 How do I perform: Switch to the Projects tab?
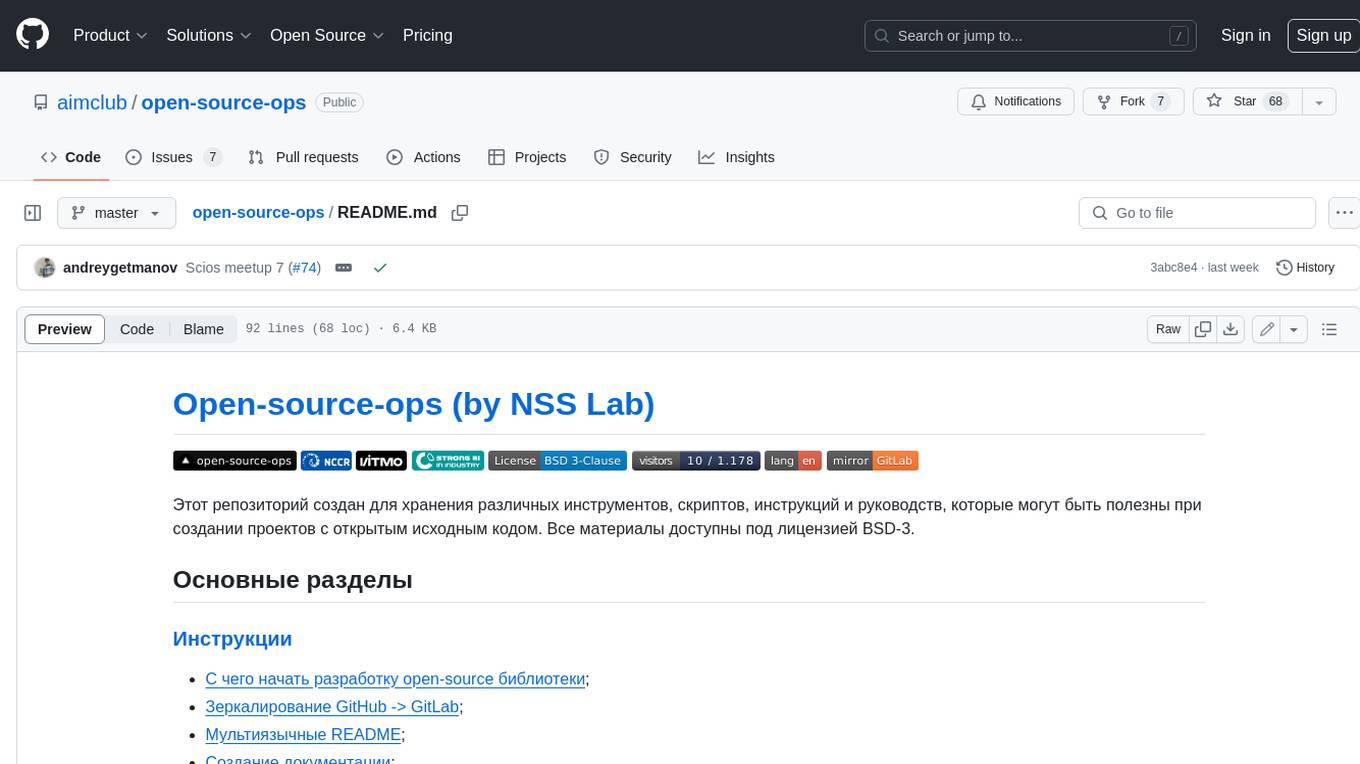pyautogui.click(x=527, y=157)
